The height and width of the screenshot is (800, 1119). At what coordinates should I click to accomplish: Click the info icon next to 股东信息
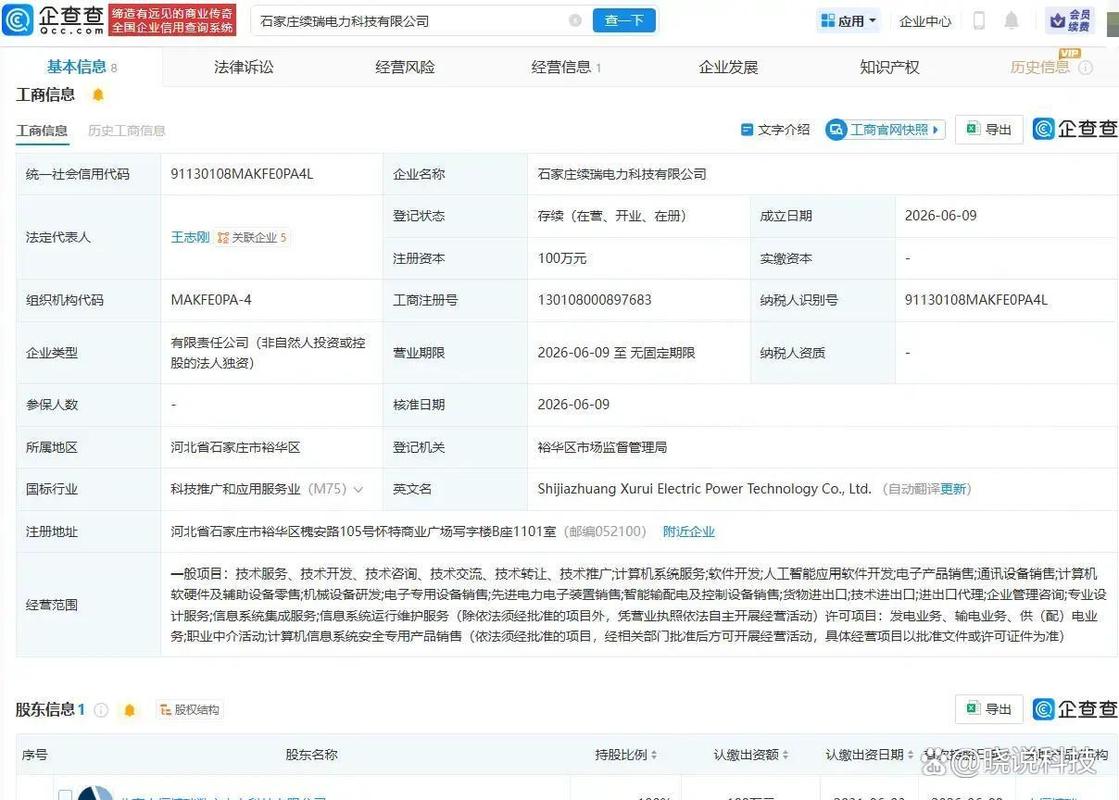pyautogui.click(x=101, y=710)
